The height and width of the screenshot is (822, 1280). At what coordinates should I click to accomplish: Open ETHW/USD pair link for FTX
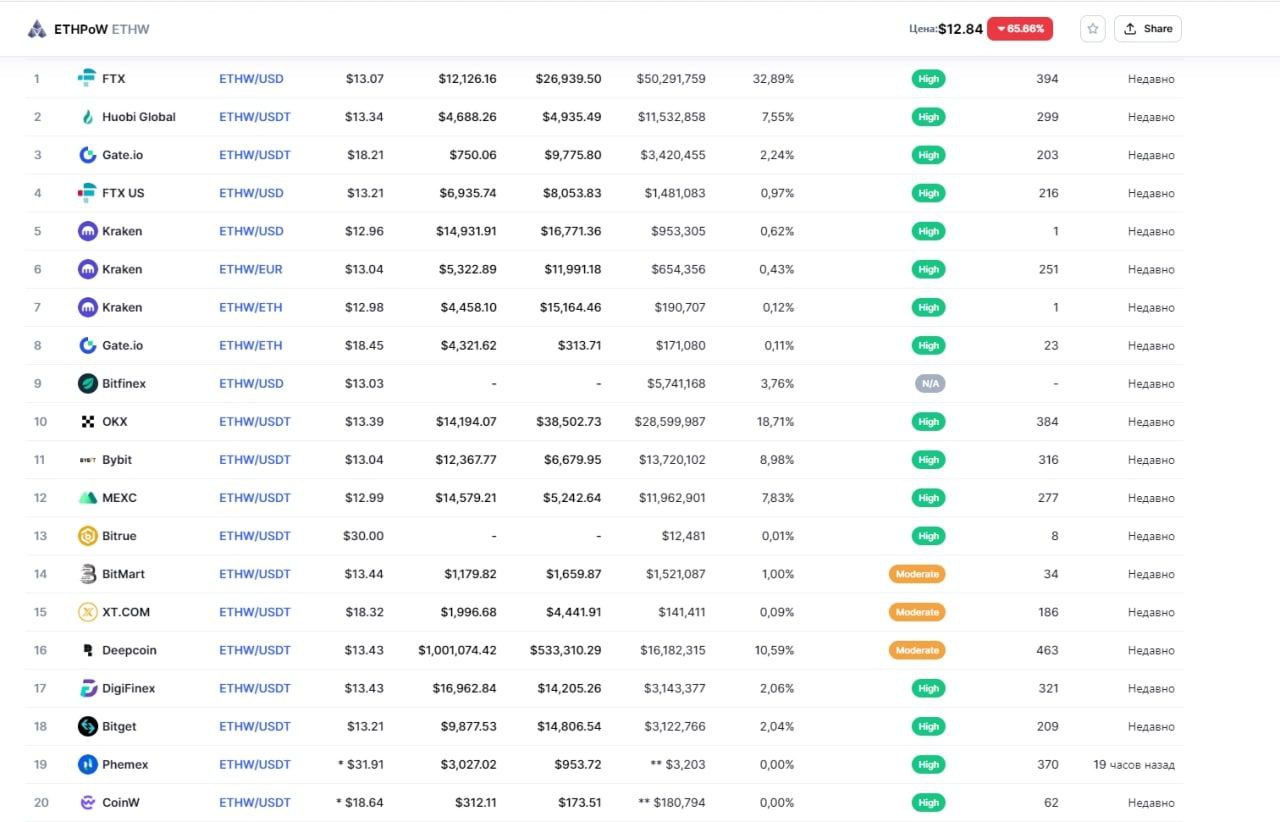pos(251,79)
